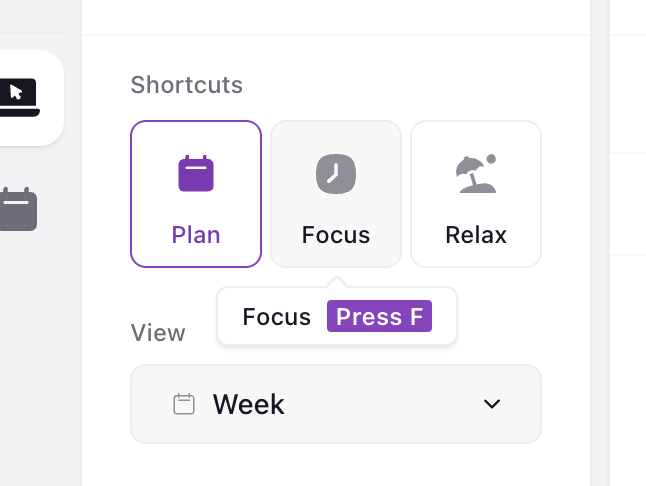Viewport: 646px width, 486px height.
Task: Click the View section heading
Action: 158,332
